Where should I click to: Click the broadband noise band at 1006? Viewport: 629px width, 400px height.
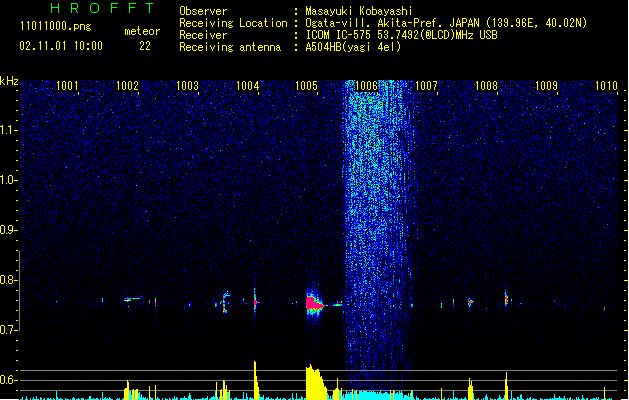tap(377, 233)
